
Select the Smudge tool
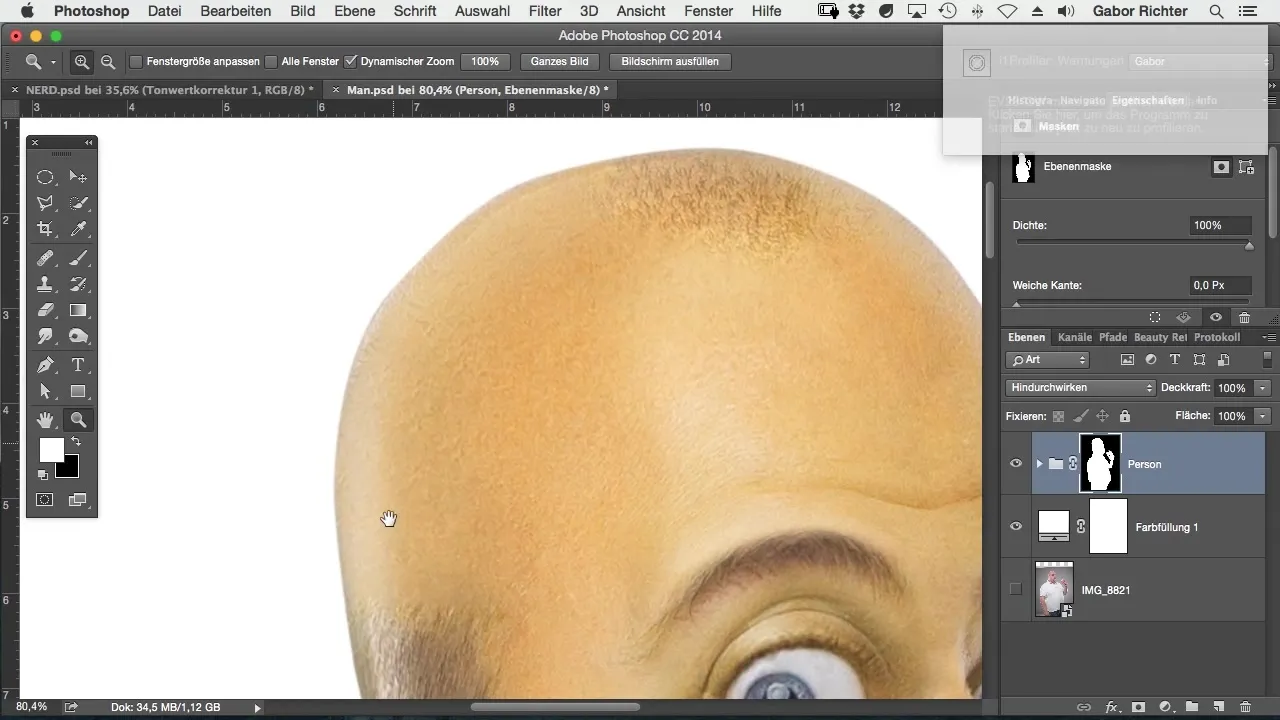point(45,337)
